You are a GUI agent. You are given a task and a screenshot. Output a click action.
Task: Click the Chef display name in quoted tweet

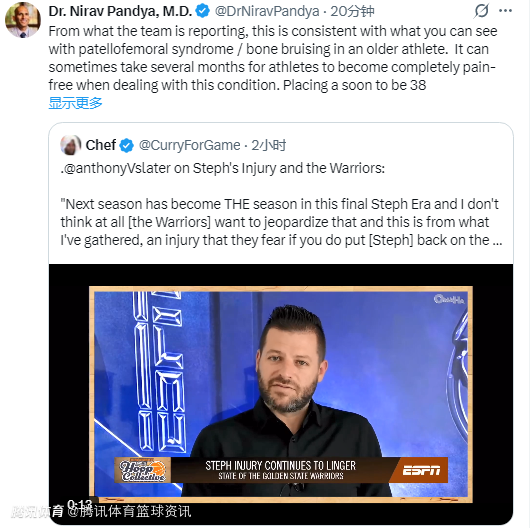pyautogui.click(x=100, y=145)
